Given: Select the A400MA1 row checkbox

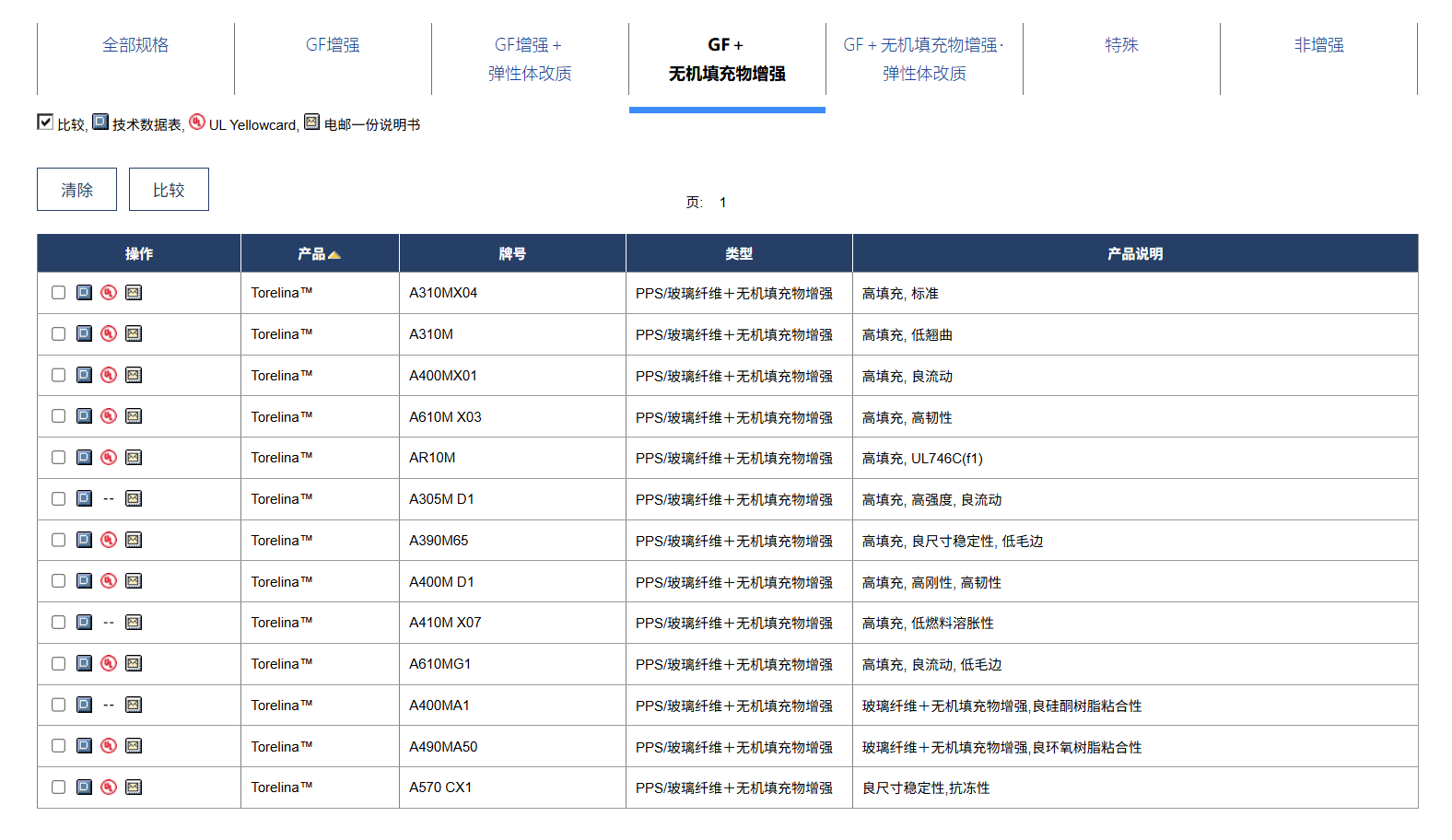Looking at the screenshot, I should 59,706.
